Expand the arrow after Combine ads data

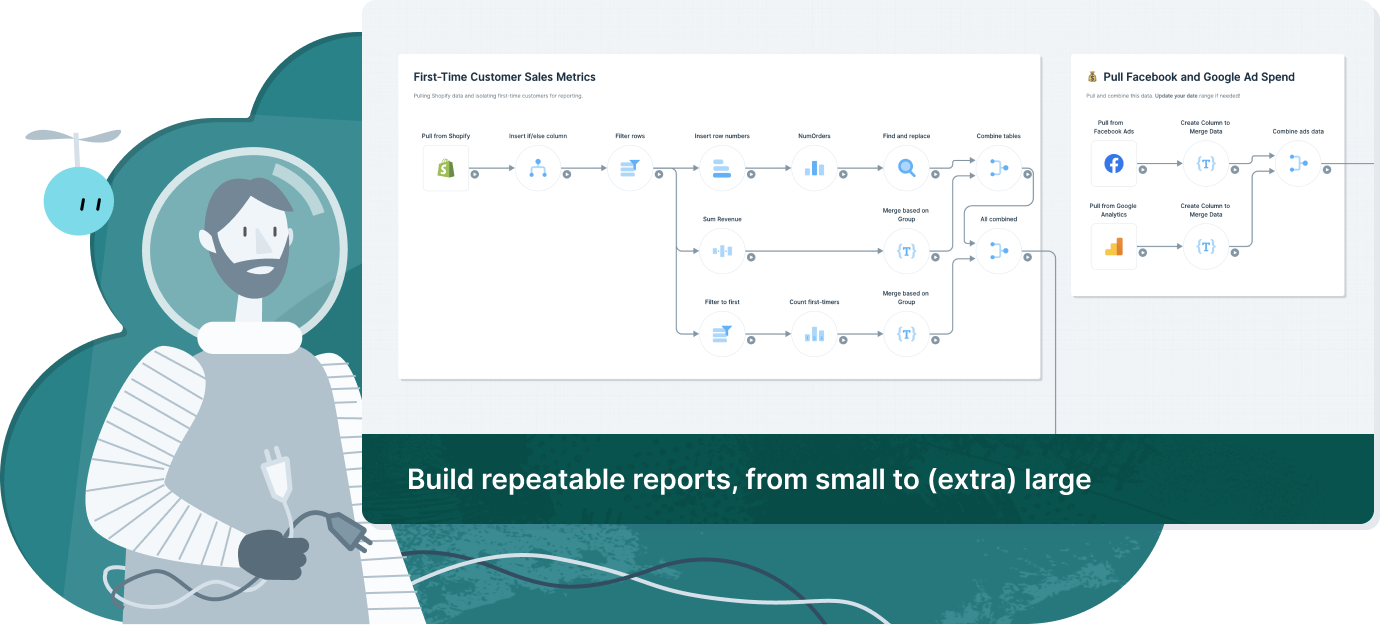[x=1327, y=171]
